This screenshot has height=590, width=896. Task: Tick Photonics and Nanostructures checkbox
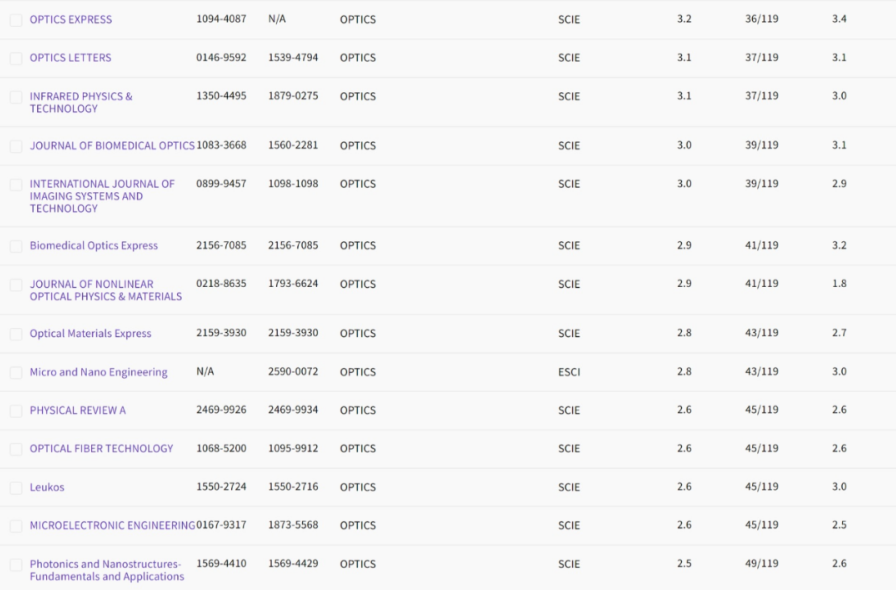coord(16,565)
